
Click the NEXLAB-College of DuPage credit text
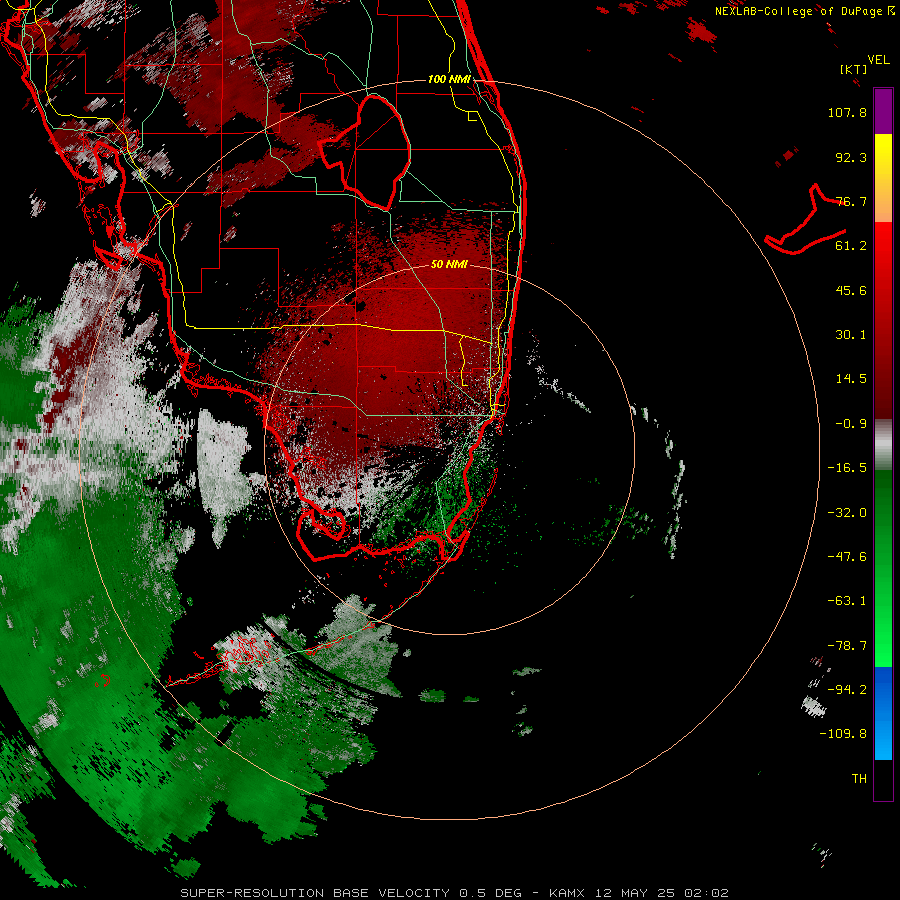(x=804, y=11)
